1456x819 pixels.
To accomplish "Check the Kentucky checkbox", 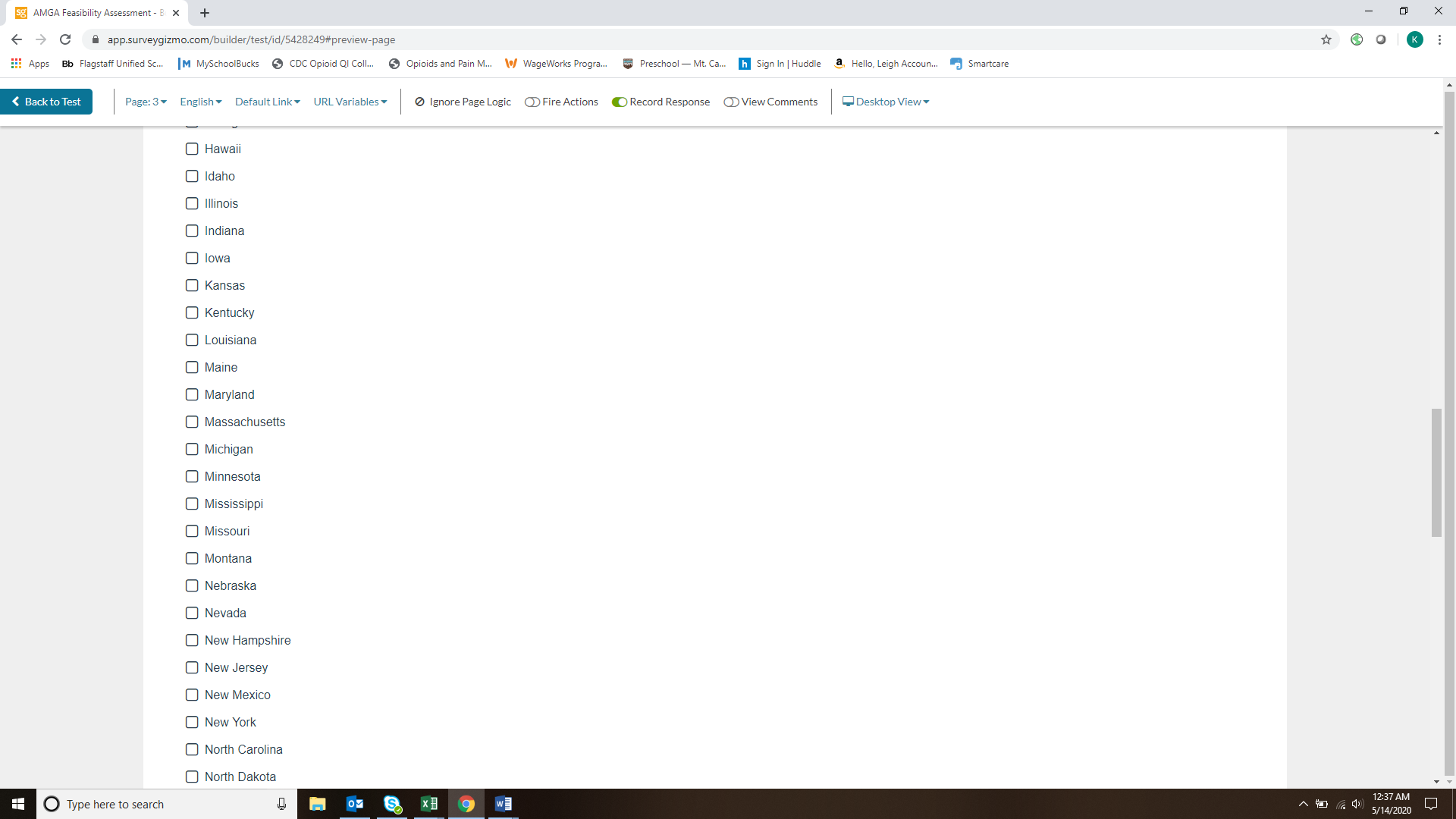I will click(192, 312).
